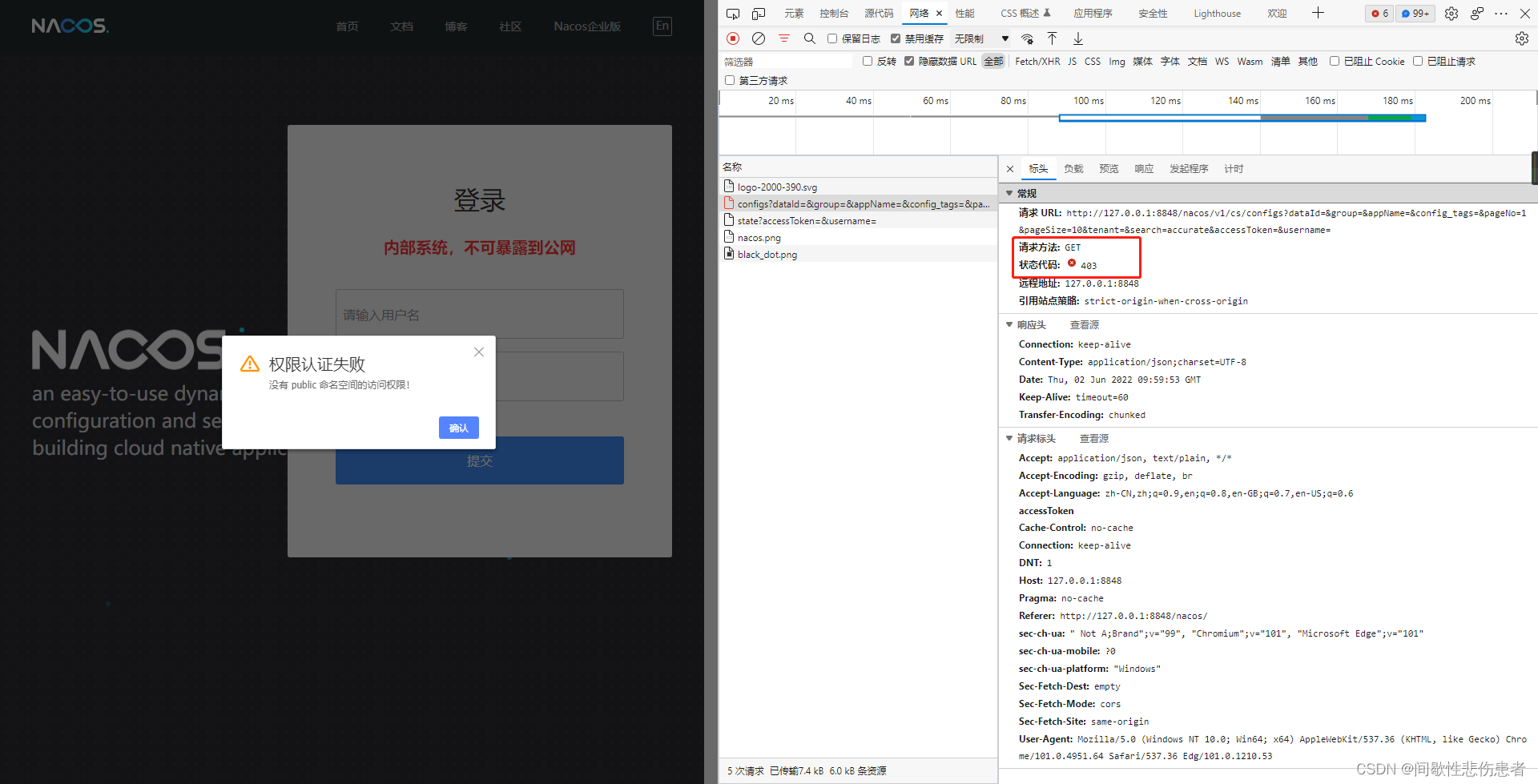Collapse the 常规 section
This screenshot has width=1538, height=784.
[1009, 193]
